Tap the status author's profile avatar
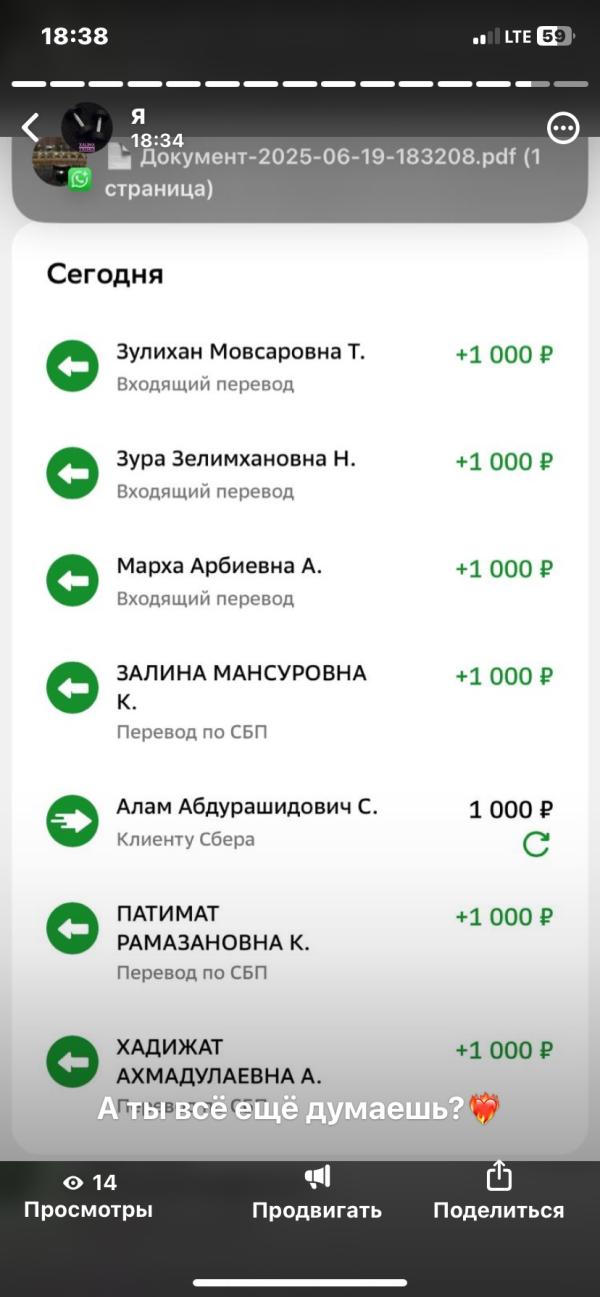This screenshot has height=1297, width=600. click(x=86, y=127)
